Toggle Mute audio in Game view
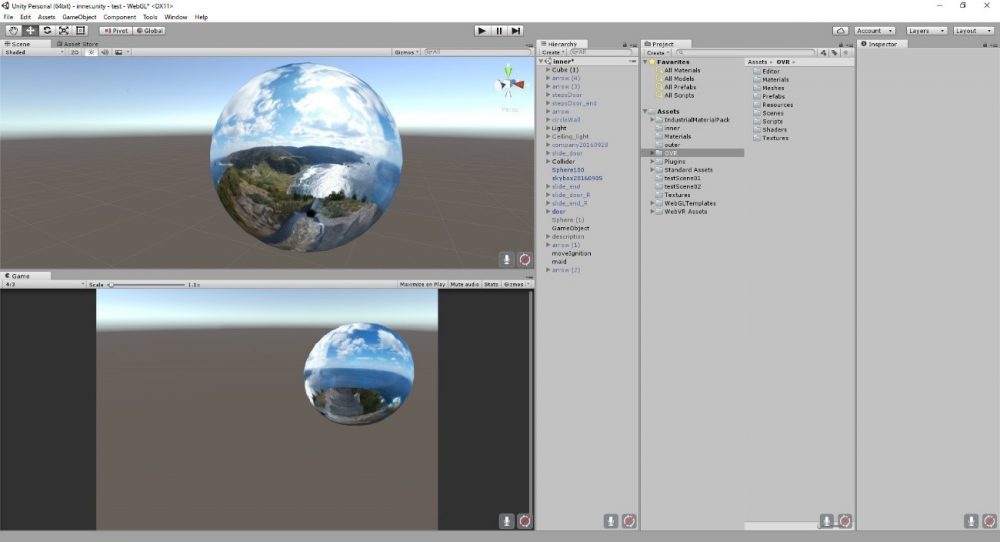Screen dimensions: 1000x542 (464, 284)
